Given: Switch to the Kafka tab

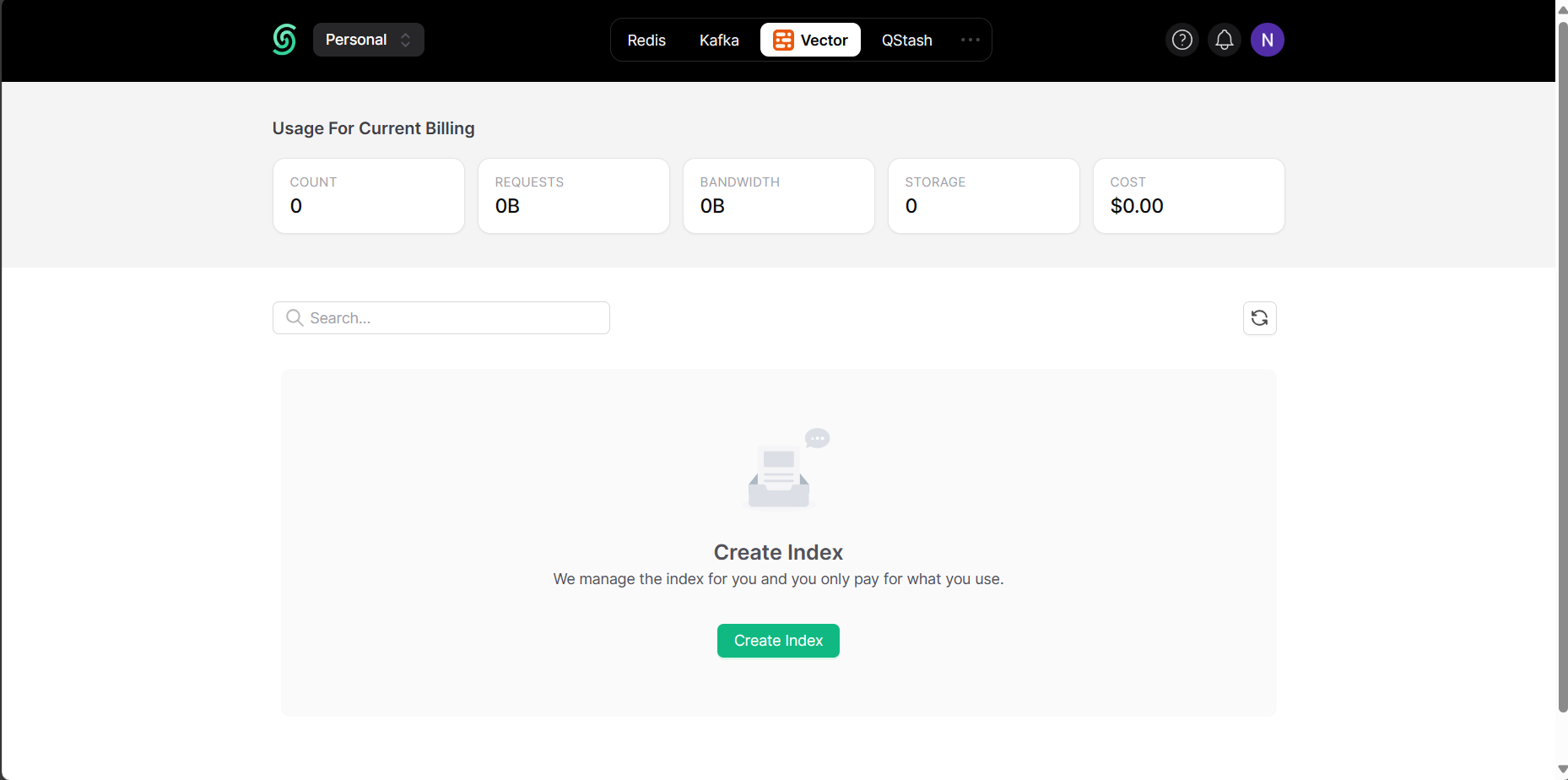Looking at the screenshot, I should click(719, 41).
